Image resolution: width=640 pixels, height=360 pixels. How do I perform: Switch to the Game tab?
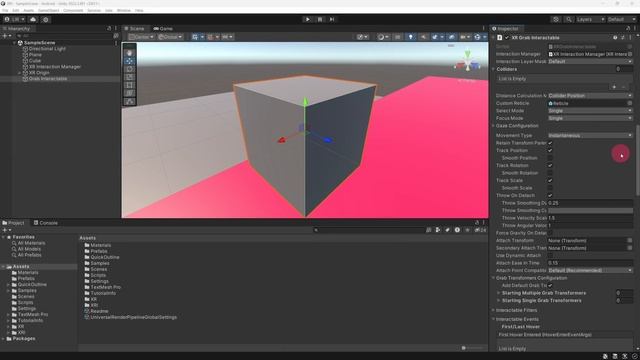[x=163, y=29]
